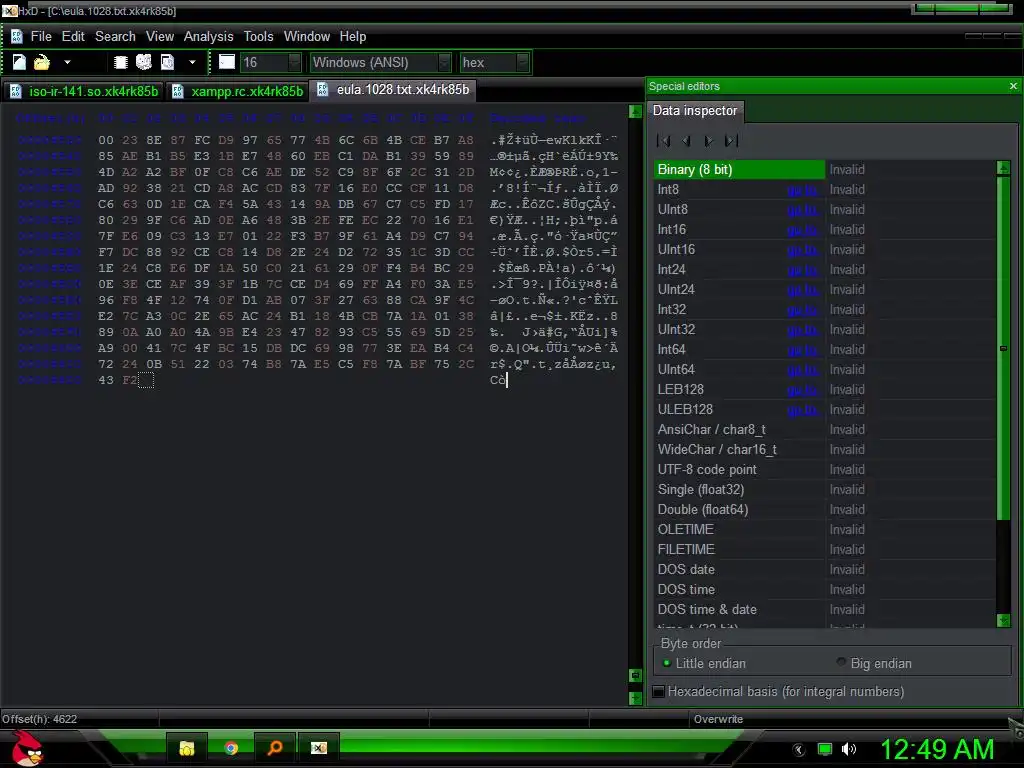Close the Special editors panel
Image resolution: width=1024 pixels, height=768 pixels.
pos(1013,86)
